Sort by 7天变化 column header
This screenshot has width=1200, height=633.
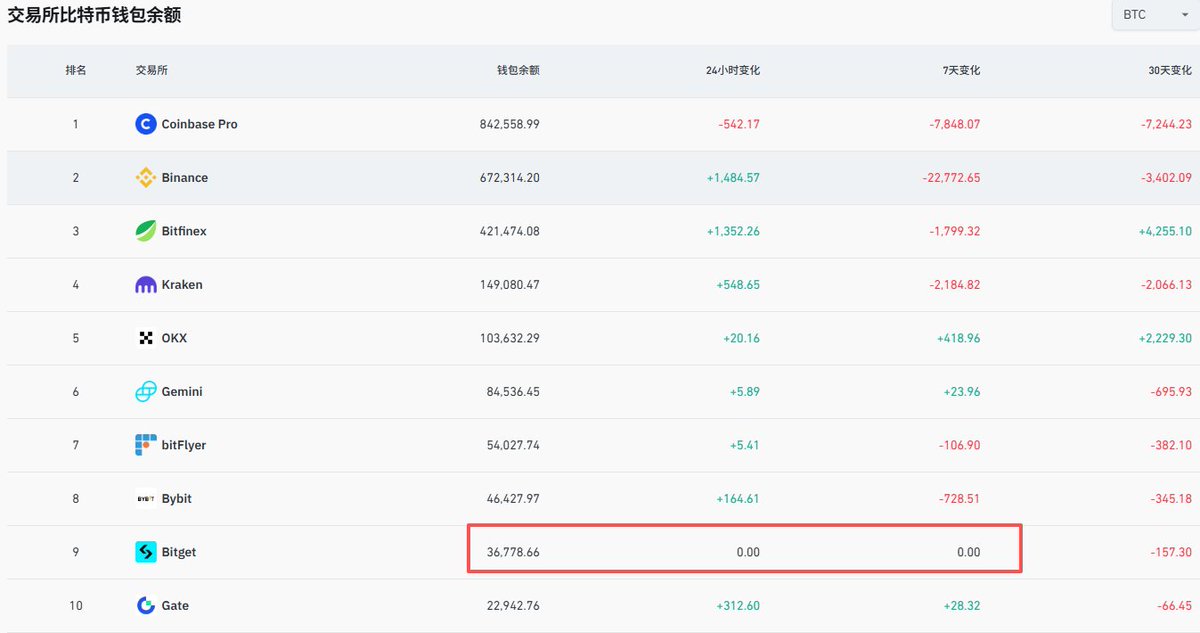click(x=959, y=71)
